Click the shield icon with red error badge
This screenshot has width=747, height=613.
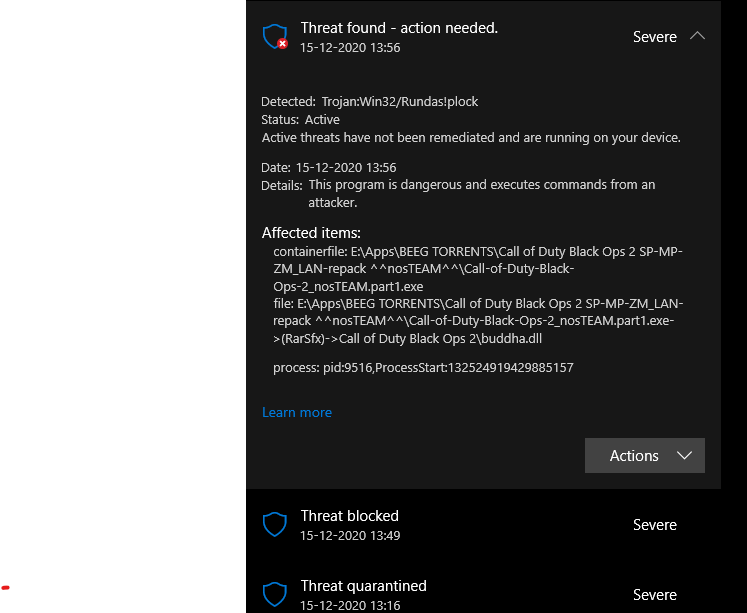[x=275, y=37]
